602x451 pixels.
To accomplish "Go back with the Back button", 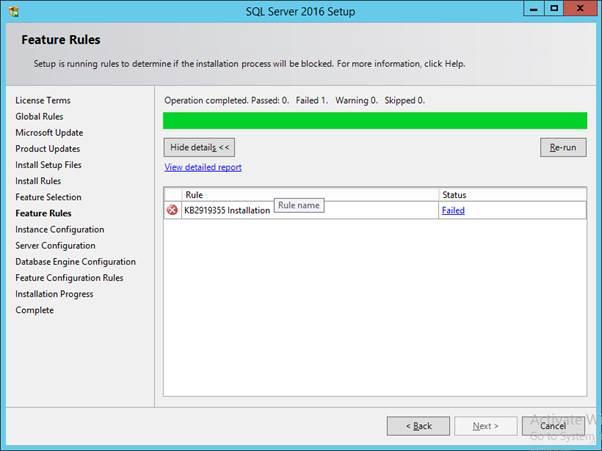I will click(418, 426).
